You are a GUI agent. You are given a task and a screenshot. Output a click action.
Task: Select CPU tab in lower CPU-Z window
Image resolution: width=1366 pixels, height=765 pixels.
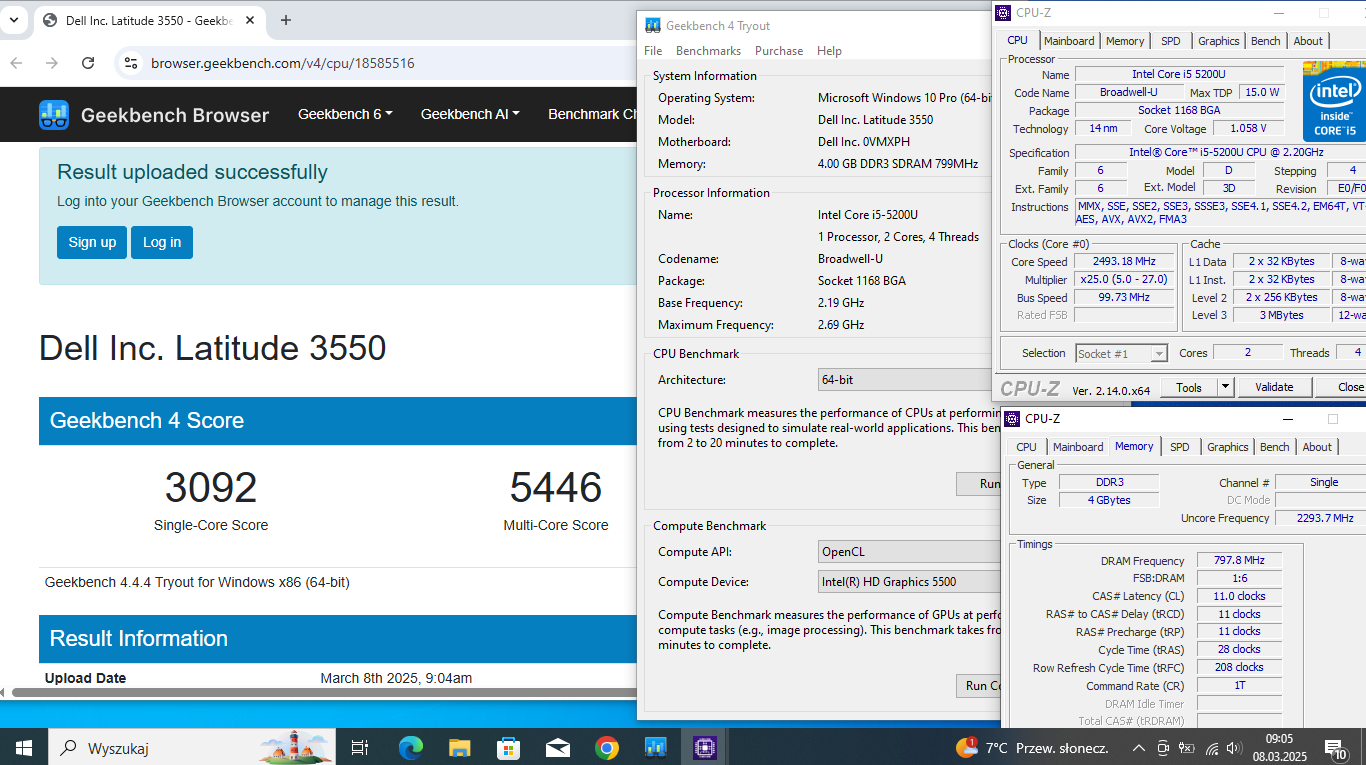1026,447
